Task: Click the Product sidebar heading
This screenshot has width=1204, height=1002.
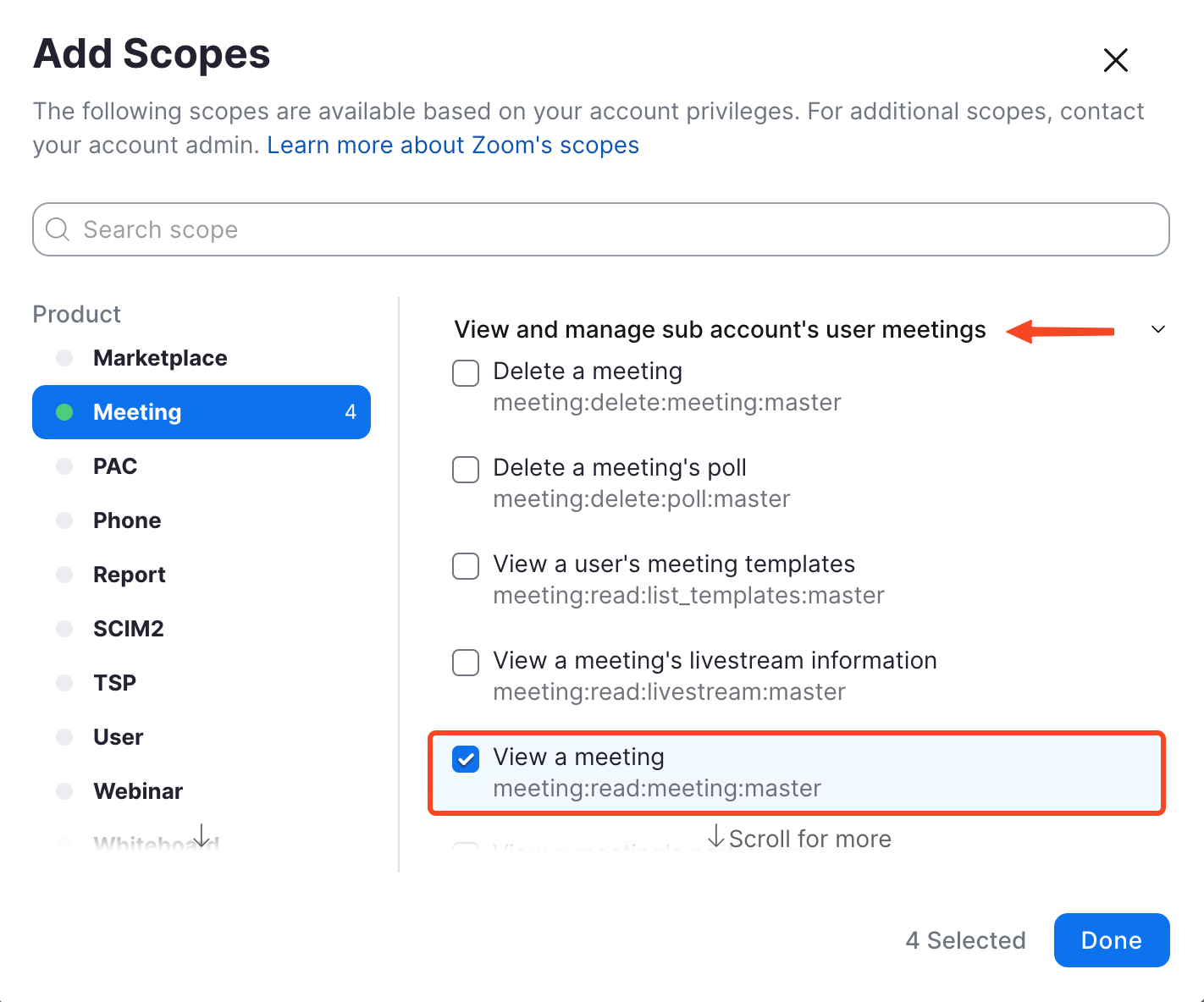Action: click(77, 314)
